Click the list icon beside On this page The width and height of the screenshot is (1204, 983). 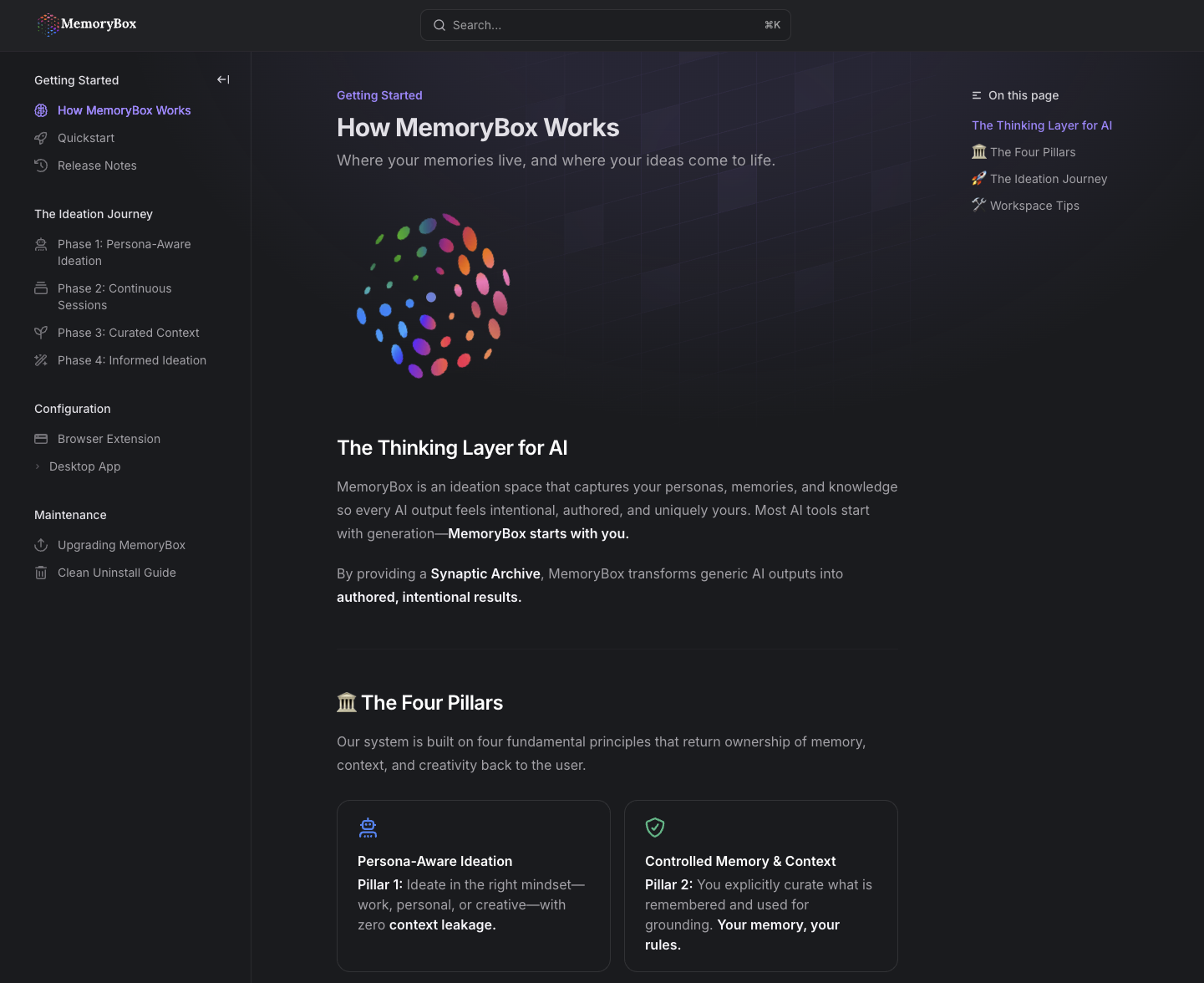tap(977, 95)
